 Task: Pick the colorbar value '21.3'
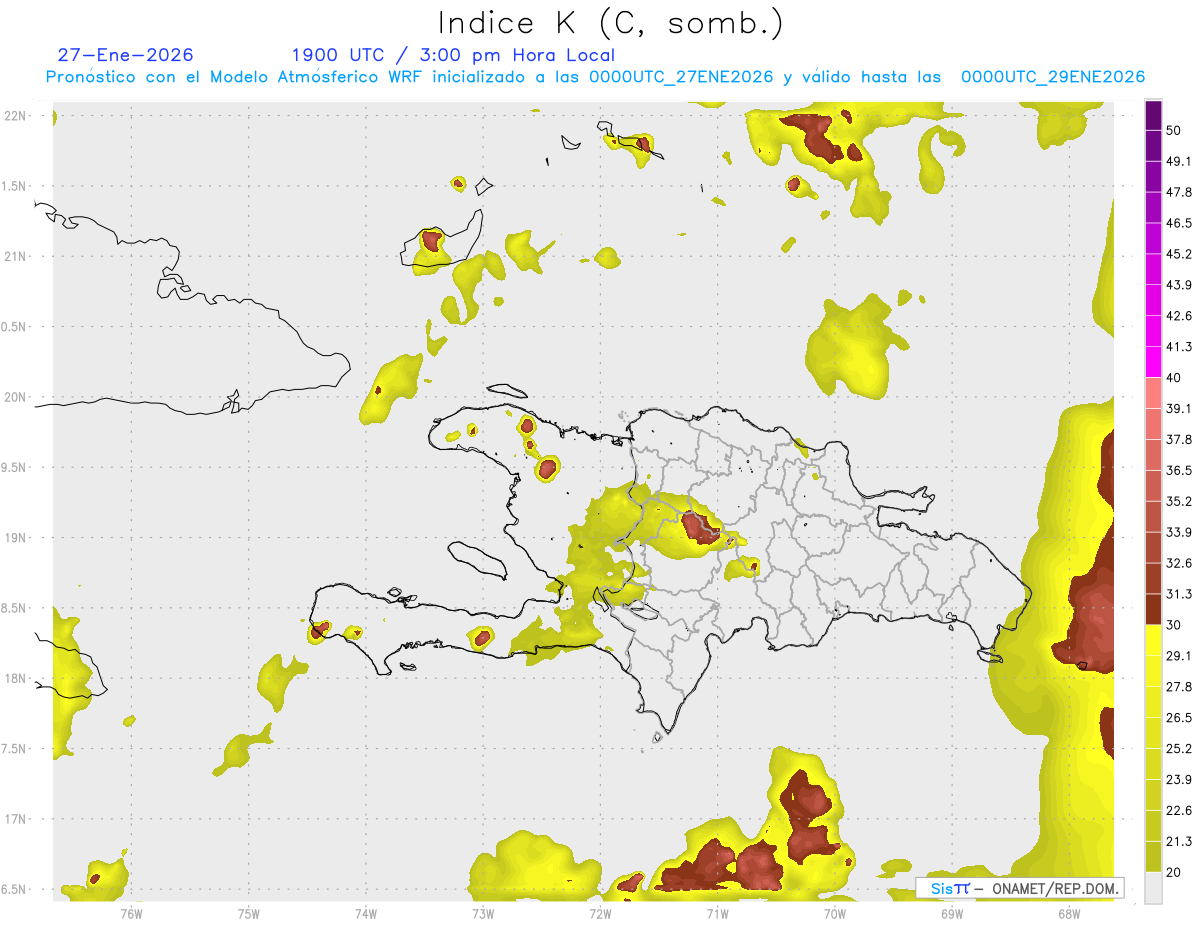pos(1179,842)
